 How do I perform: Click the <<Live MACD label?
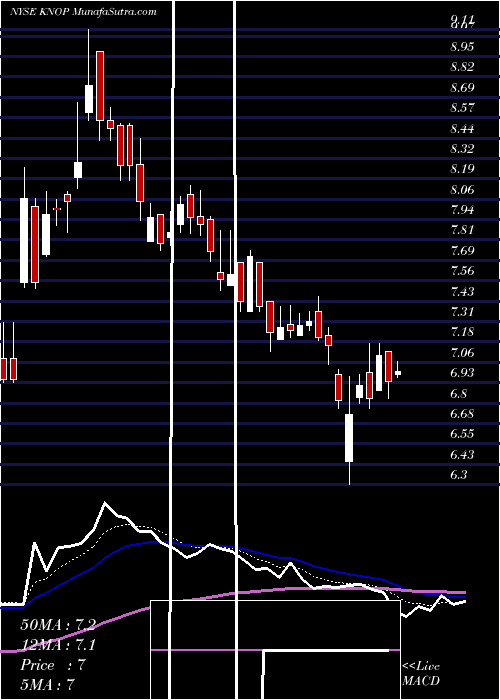421,673
